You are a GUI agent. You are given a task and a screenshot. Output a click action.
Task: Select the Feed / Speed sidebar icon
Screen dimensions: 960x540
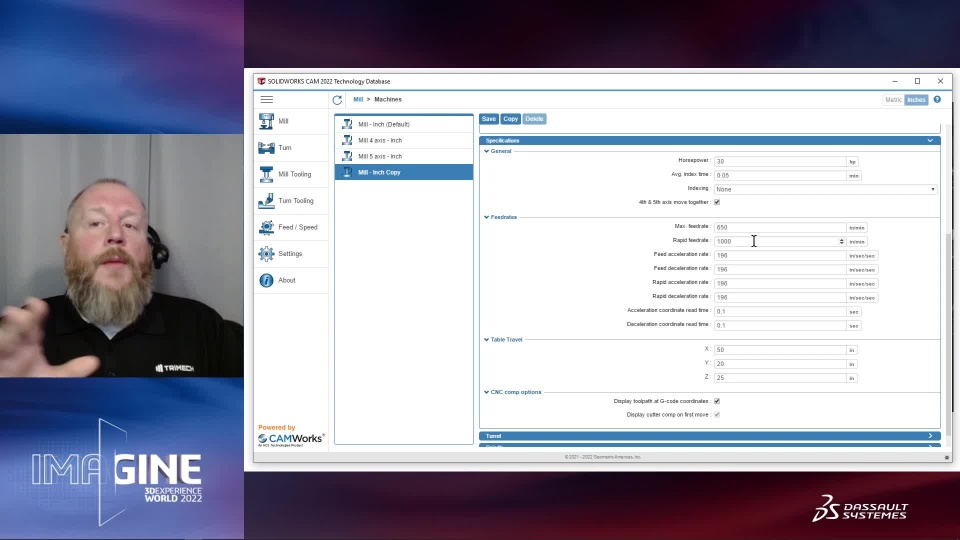tap(266, 227)
